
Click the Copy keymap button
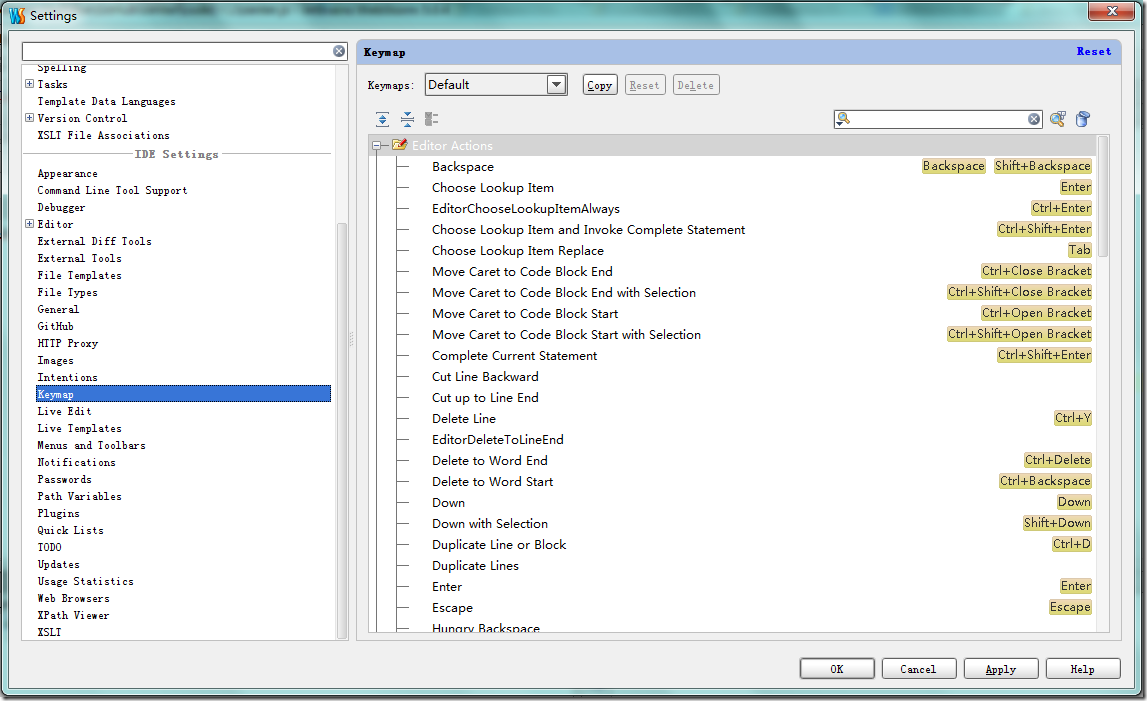click(600, 85)
